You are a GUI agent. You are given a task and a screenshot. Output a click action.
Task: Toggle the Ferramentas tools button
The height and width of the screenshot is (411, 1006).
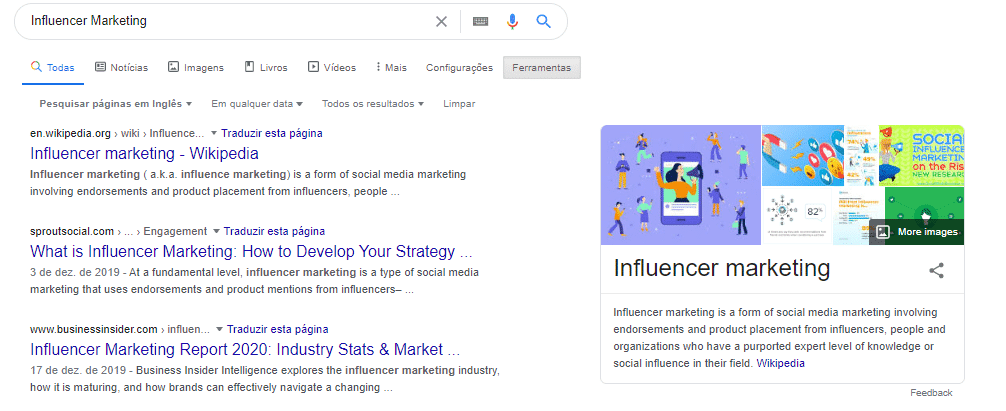541,68
